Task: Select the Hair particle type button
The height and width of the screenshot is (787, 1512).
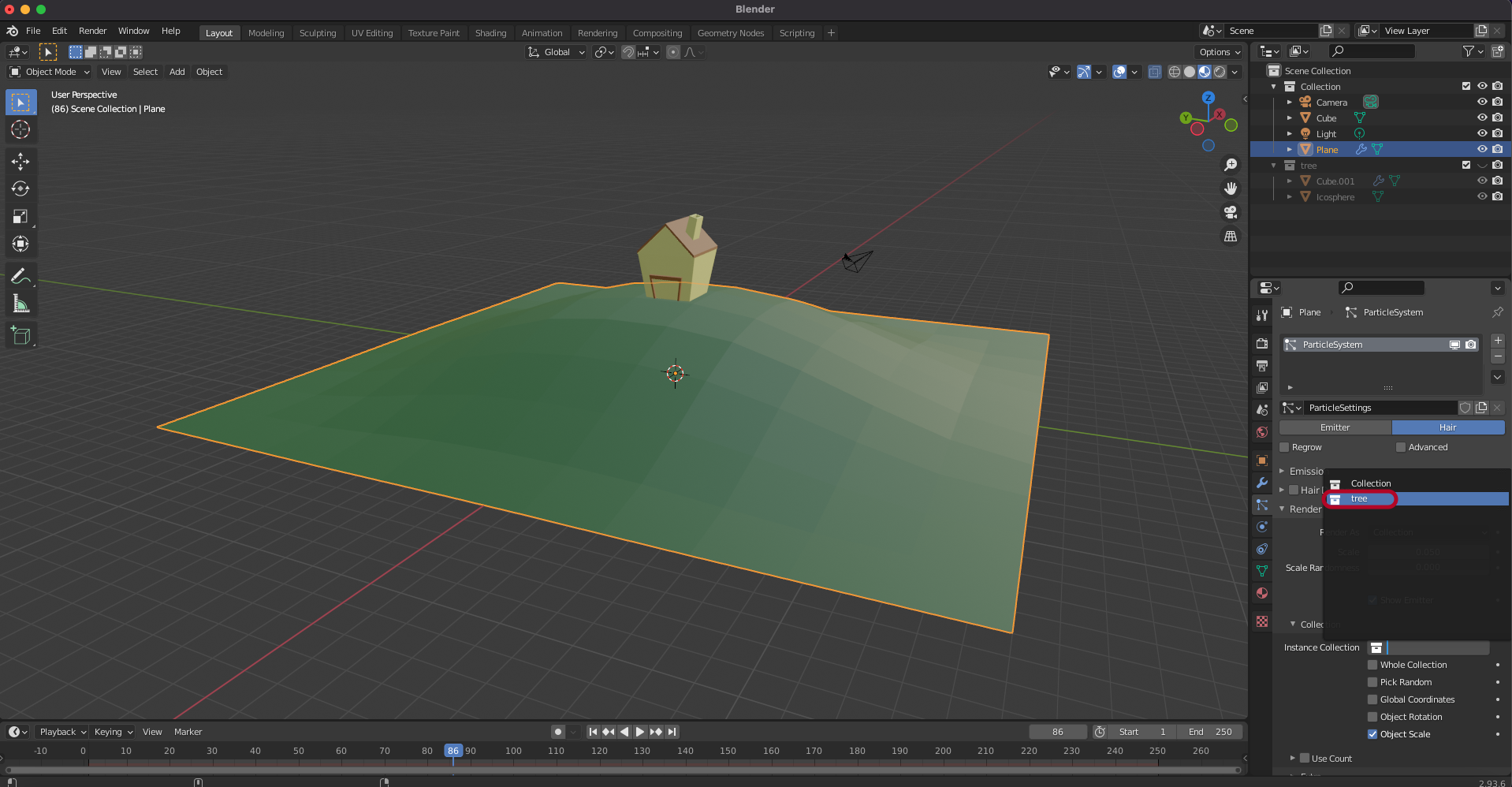Action: [1448, 427]
